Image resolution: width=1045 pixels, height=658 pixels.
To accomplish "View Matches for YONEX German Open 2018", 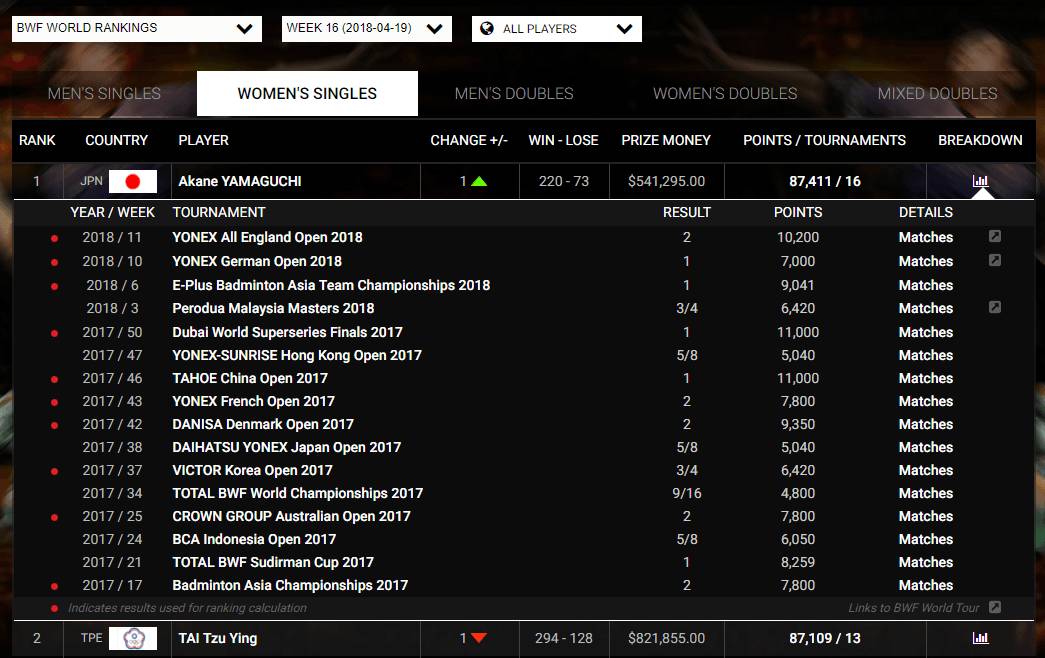I will pos(926,261).
